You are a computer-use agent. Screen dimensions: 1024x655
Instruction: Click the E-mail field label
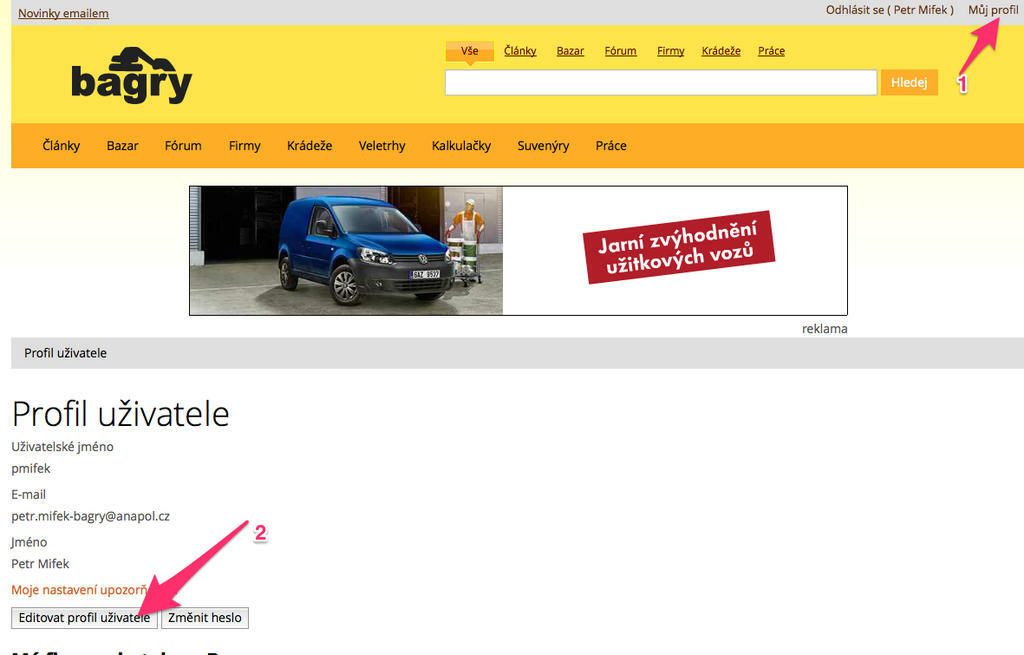[x=29, y=494]
